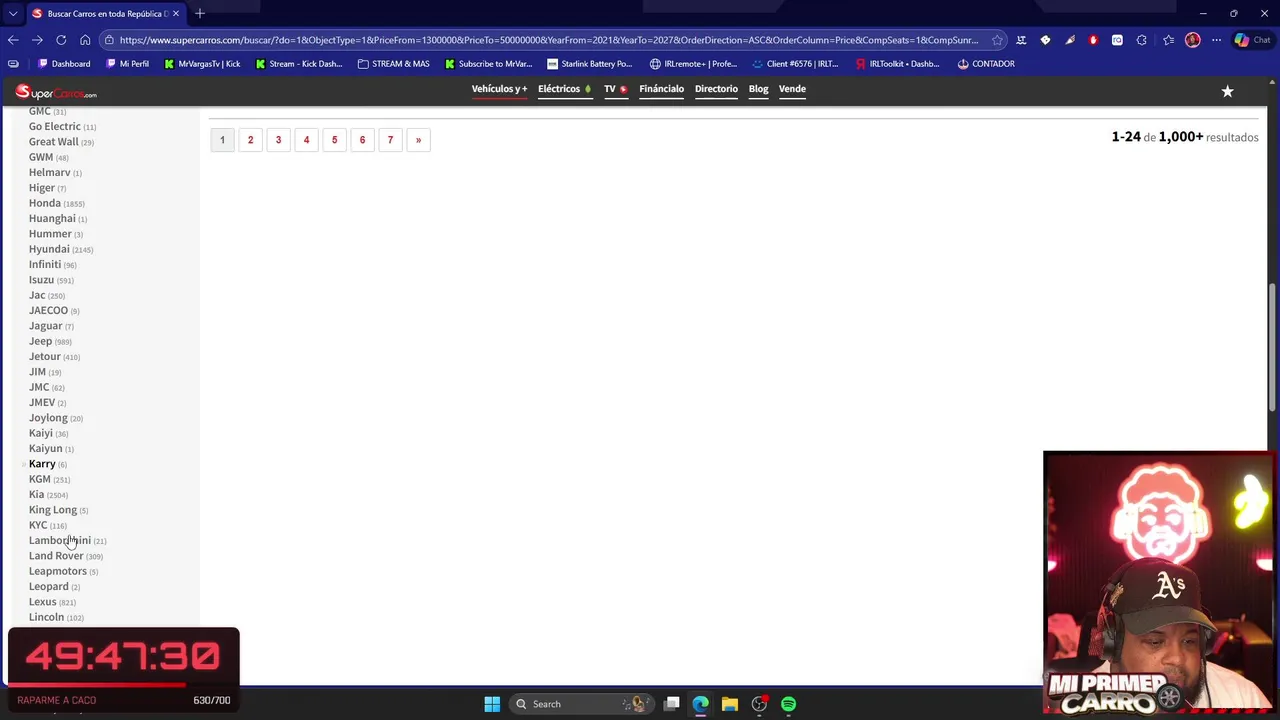This screenshot has height=720, width=1280.
Task: Open Fináncialo menu item
Action: 662,89
